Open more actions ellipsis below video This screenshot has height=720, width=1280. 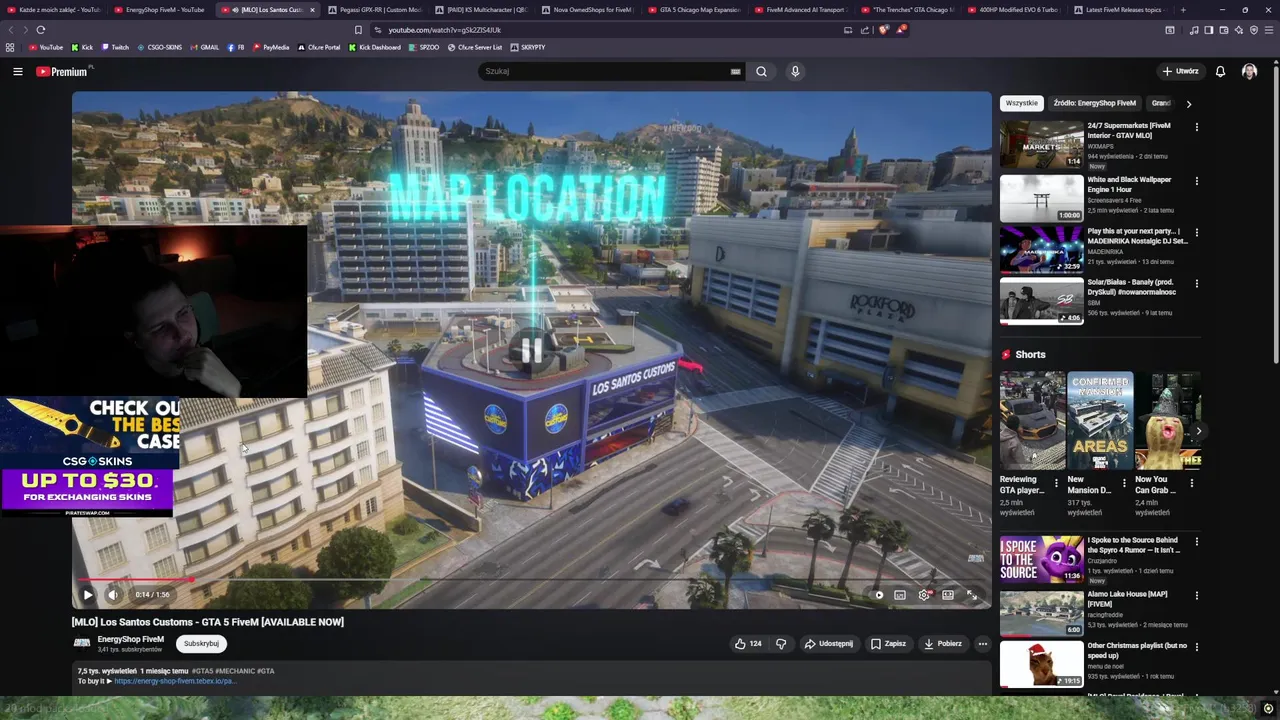tap(983, 644)
